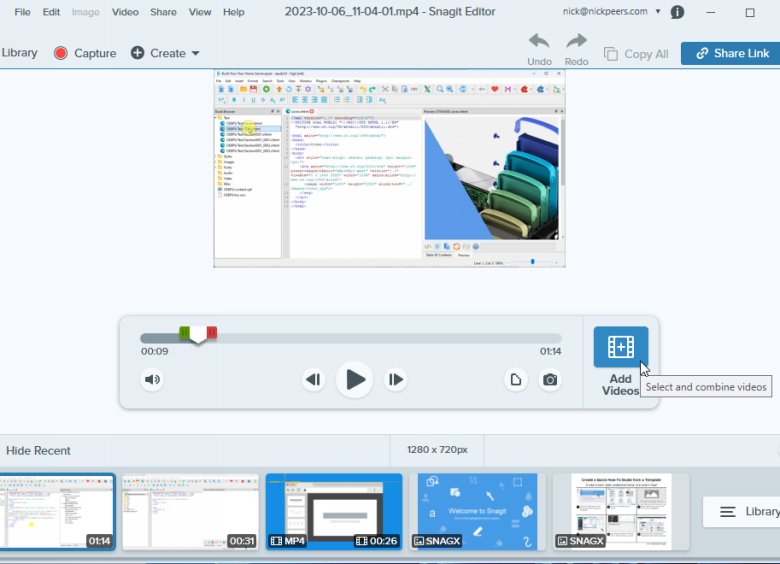This screenshot has width=780, height=564.
Task: Open Library button in recent tray
Action: coord(742,512)
